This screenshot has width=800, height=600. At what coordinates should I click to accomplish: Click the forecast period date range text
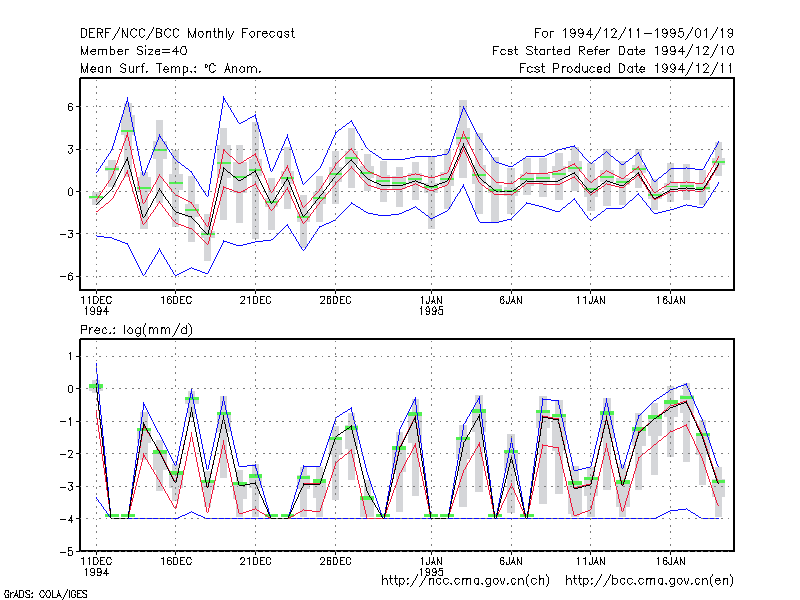(634, 34)
